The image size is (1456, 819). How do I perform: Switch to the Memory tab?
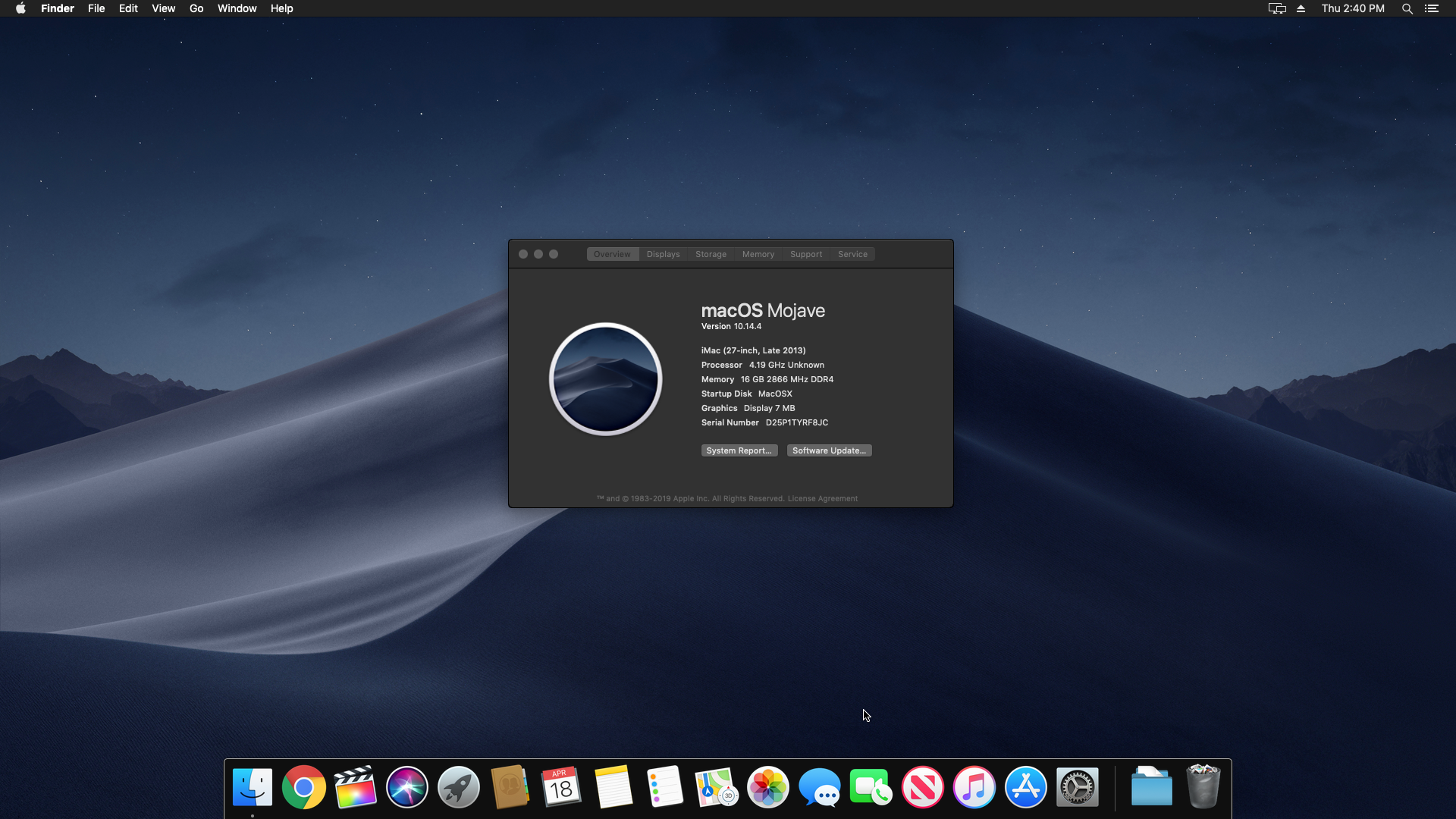pos(758,254)
